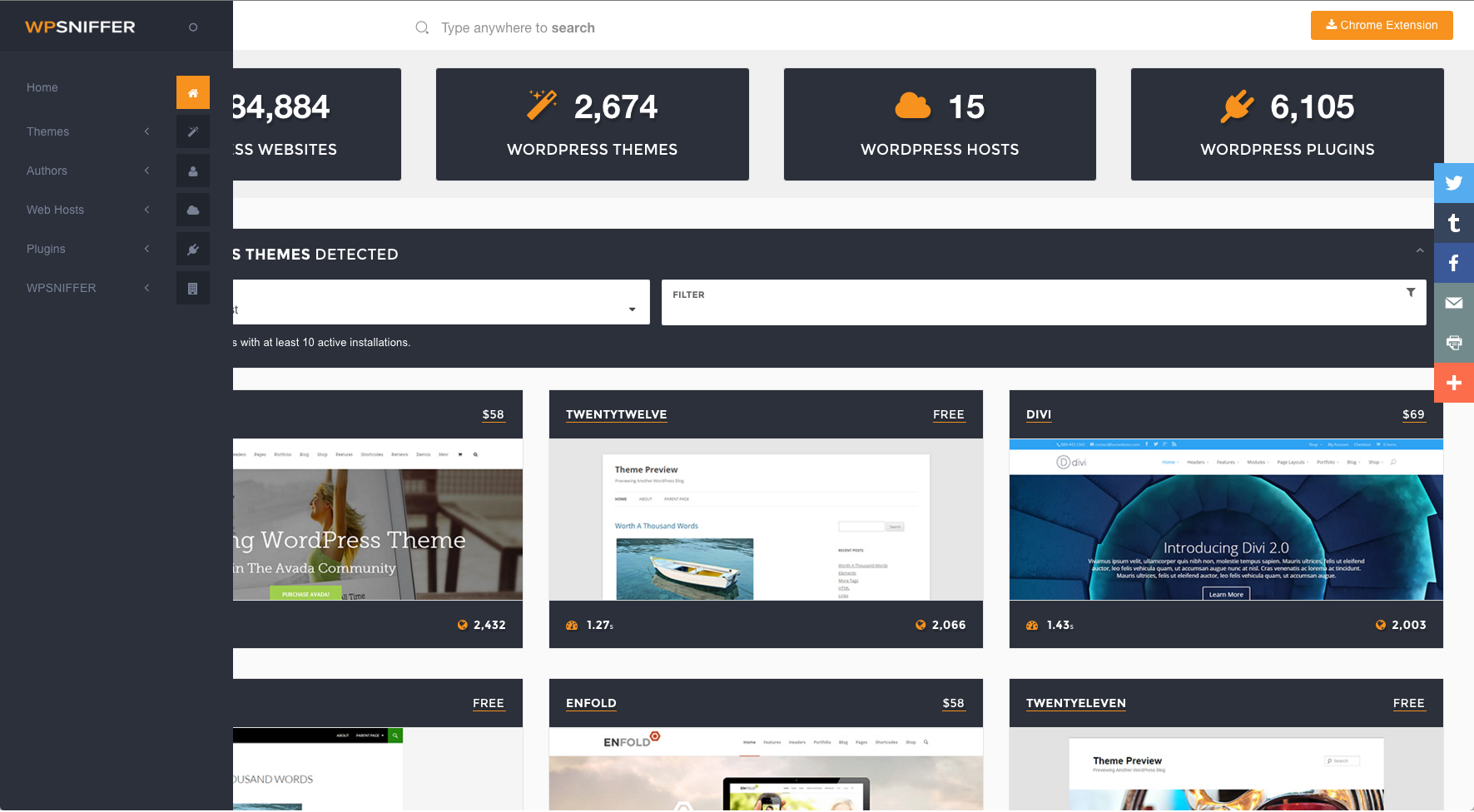
Task: Click the Divi globe count icon
Action: pos(1381,625)
